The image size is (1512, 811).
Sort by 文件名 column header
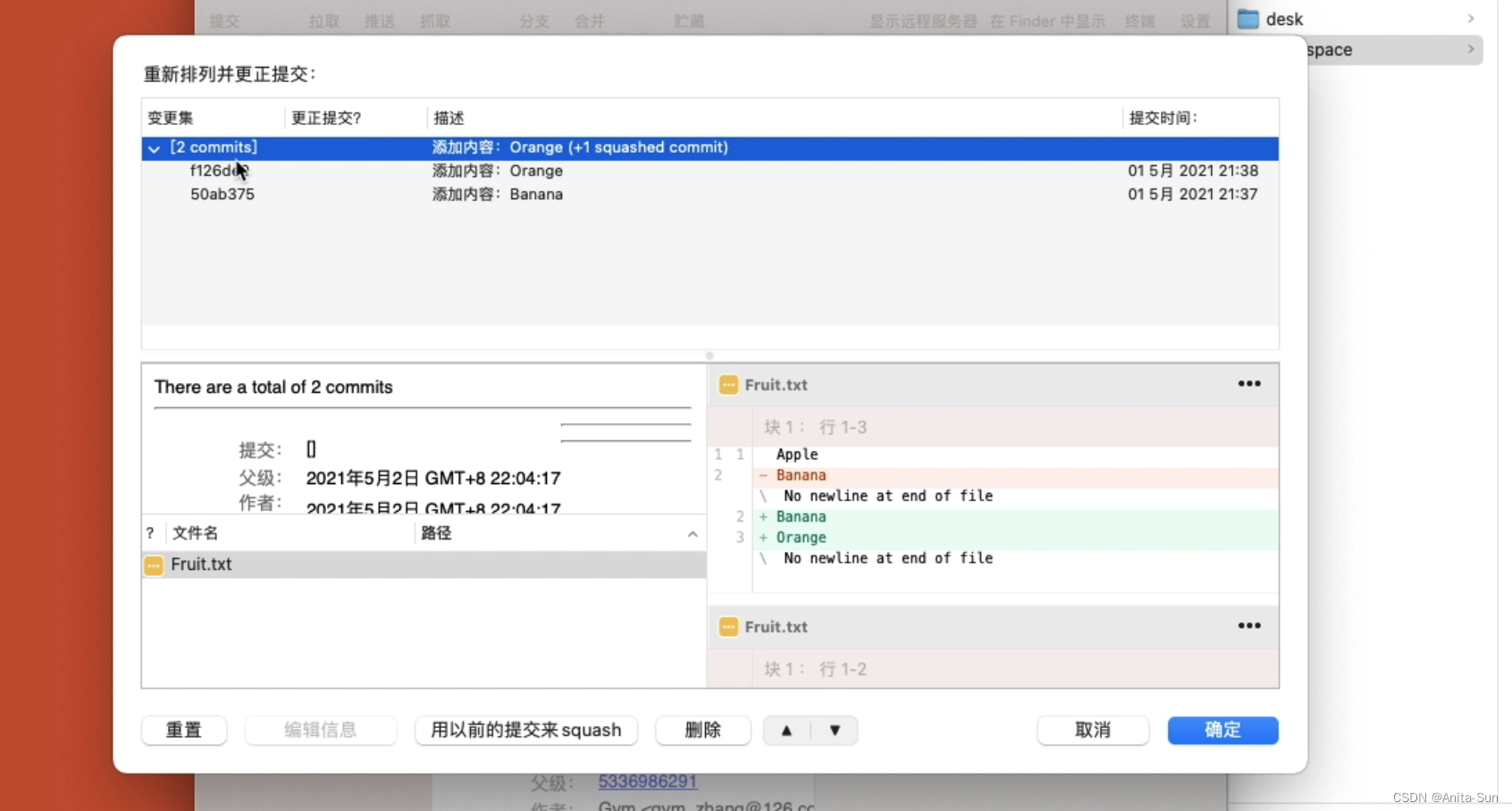pyautogui.click(x=195, y=533)
